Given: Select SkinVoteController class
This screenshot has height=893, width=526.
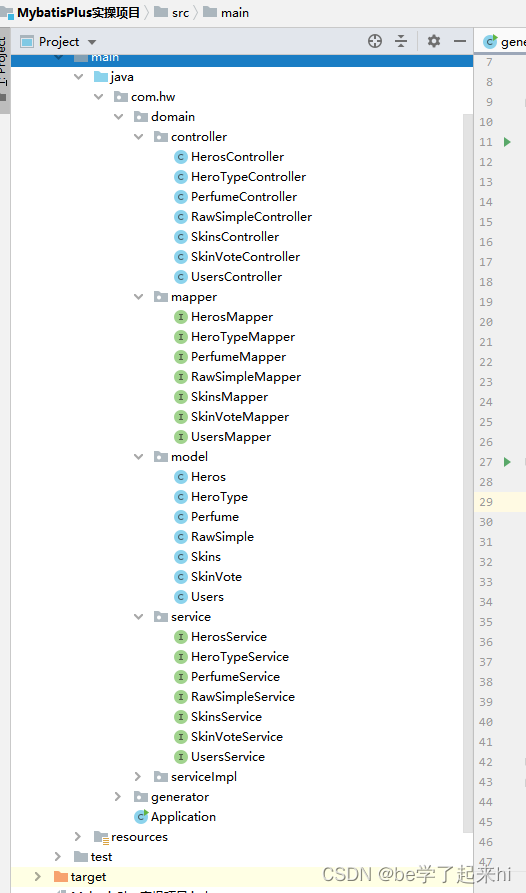Looking at the screenshot, I should [245, 257].
